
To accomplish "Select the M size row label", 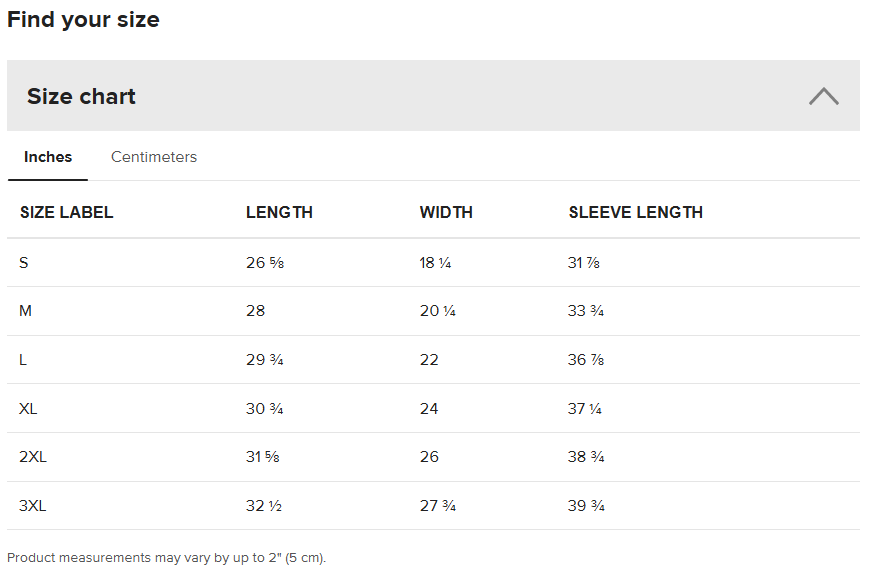I will tap(26, 311).
